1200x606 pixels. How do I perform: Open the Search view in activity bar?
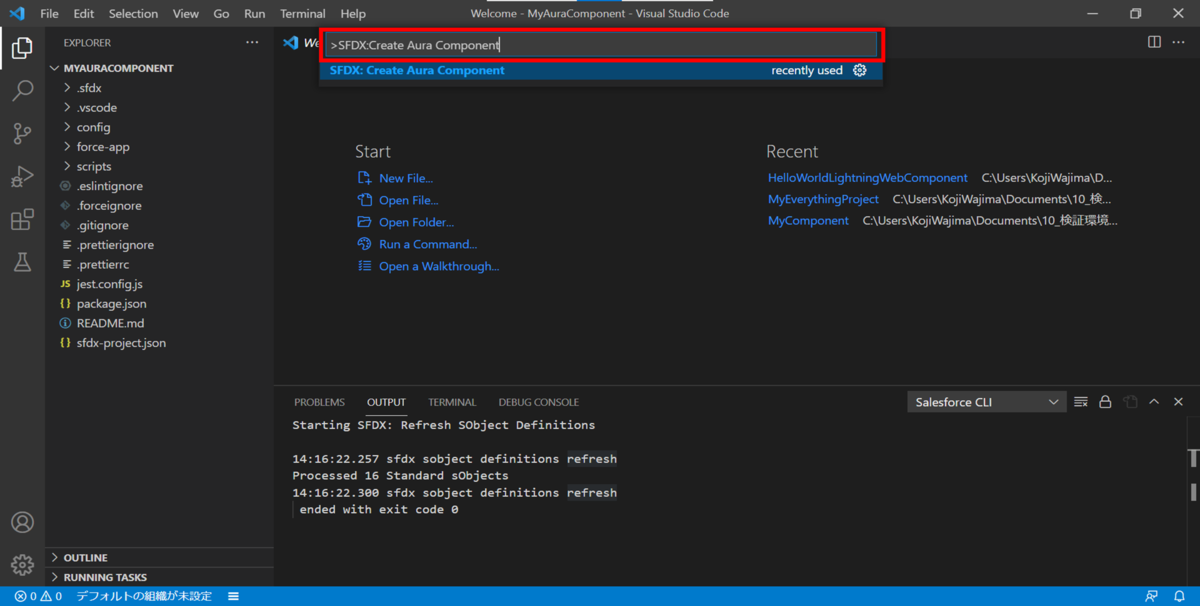[x=22, y=91]
